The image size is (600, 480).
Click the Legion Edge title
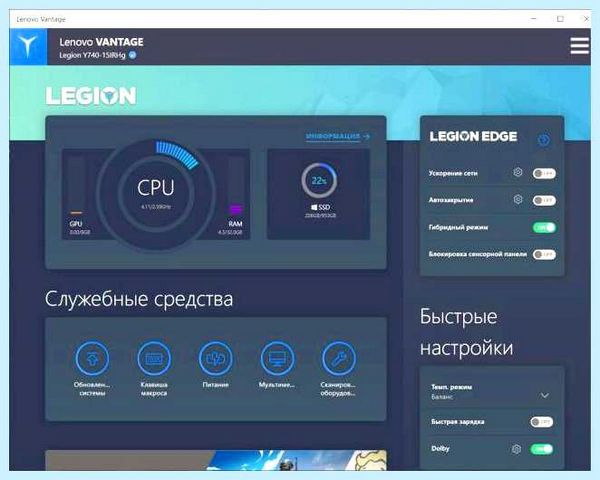(x=473, y=137)
